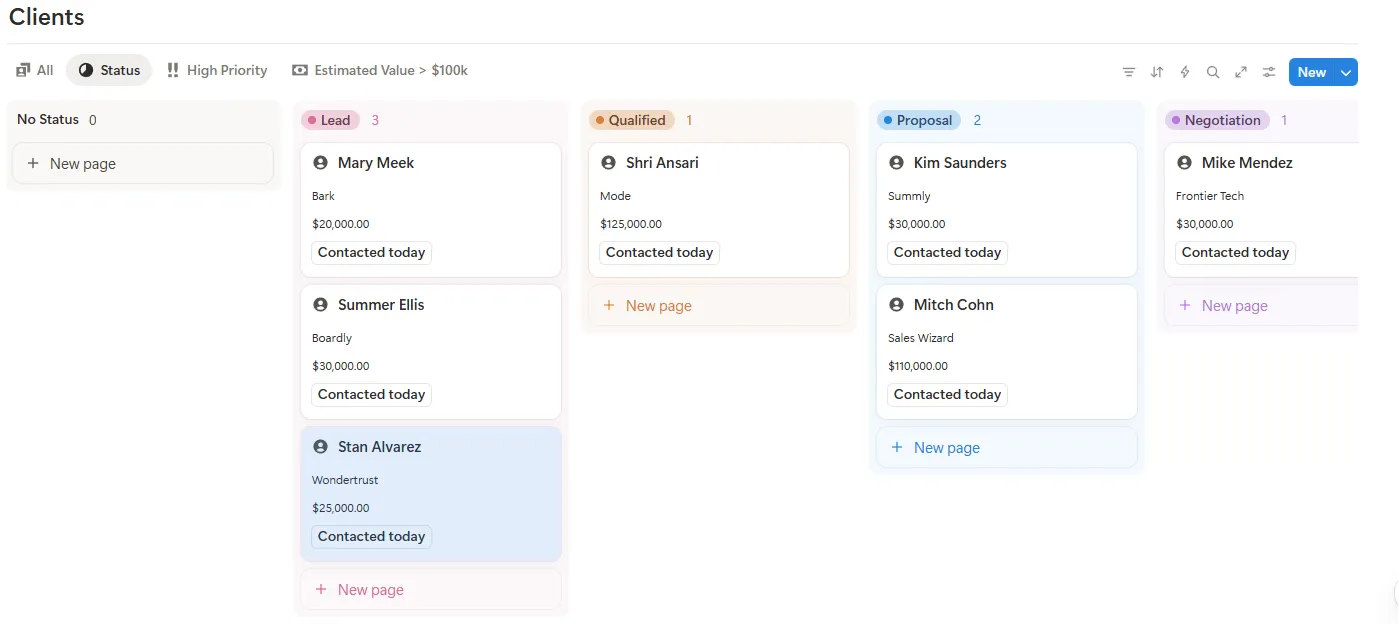Switch to the All view tab
Image resolution: width=1398 pixels, height=624 pixels.
click(x=35, y=70)
